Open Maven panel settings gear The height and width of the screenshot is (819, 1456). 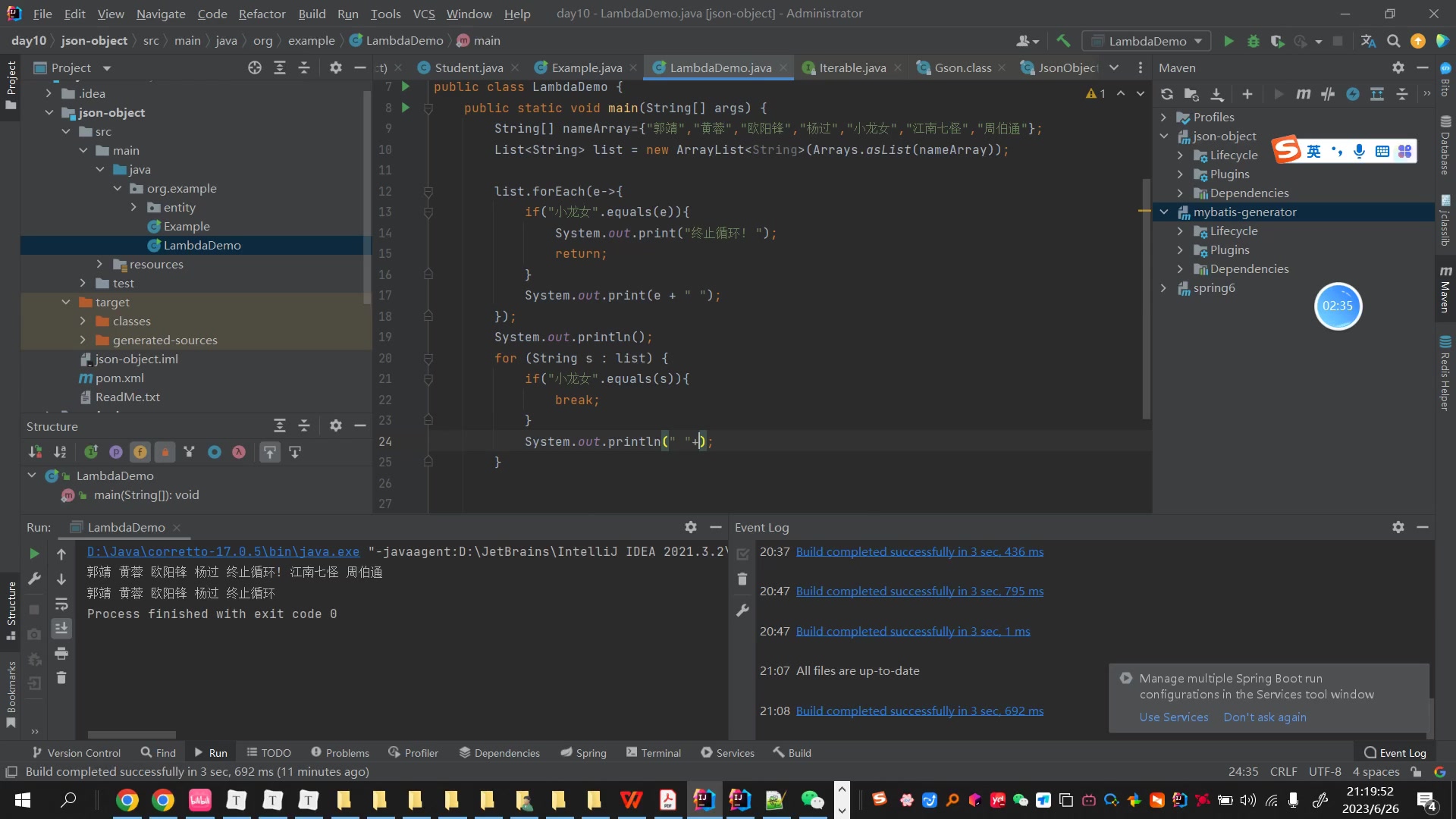1398,67
